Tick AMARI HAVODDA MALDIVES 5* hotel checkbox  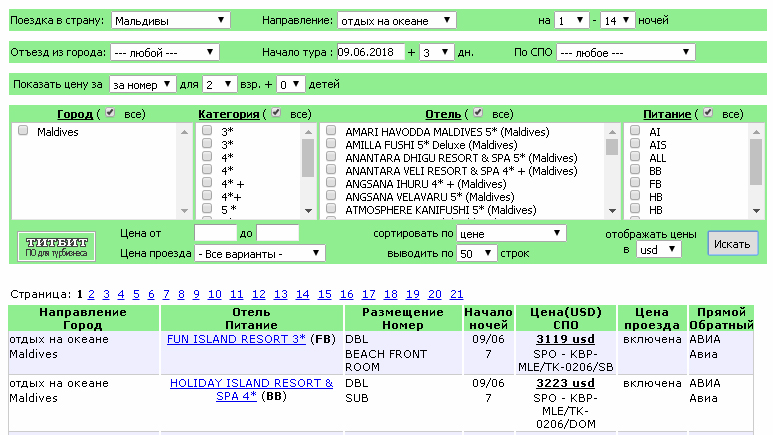pyautogui.click(x=331, y=132)
